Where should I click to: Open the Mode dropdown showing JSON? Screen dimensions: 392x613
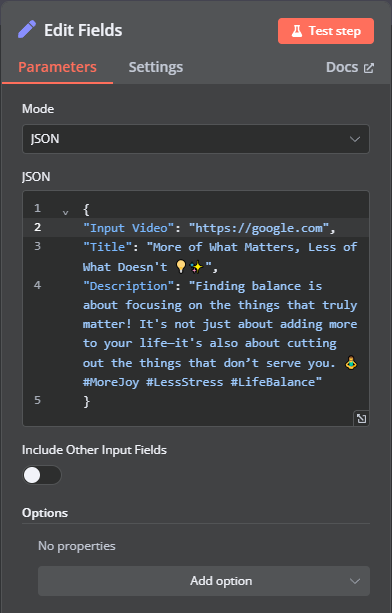tap(196, 139)
